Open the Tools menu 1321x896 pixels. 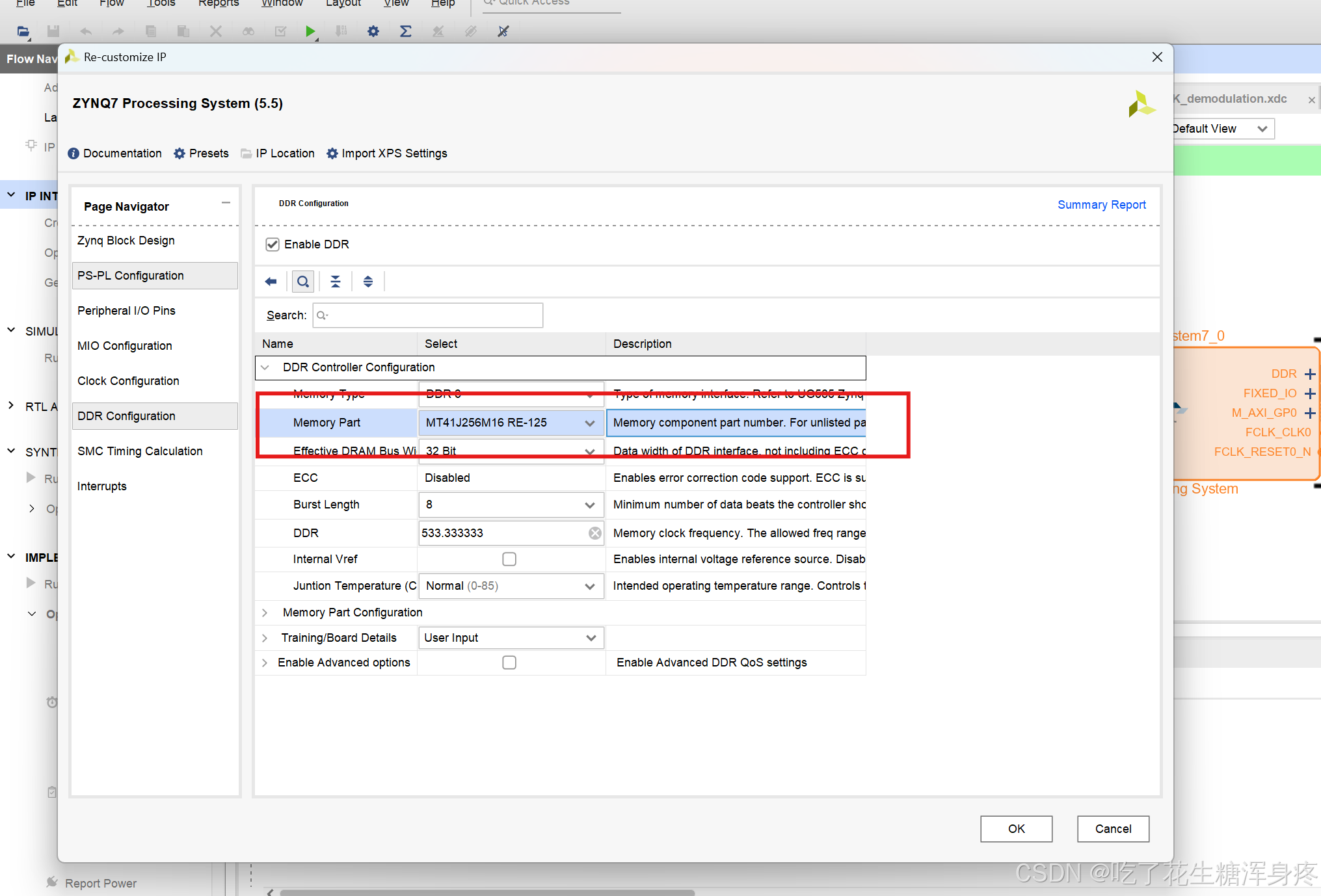pyautogui.click(x=161, y=3)
